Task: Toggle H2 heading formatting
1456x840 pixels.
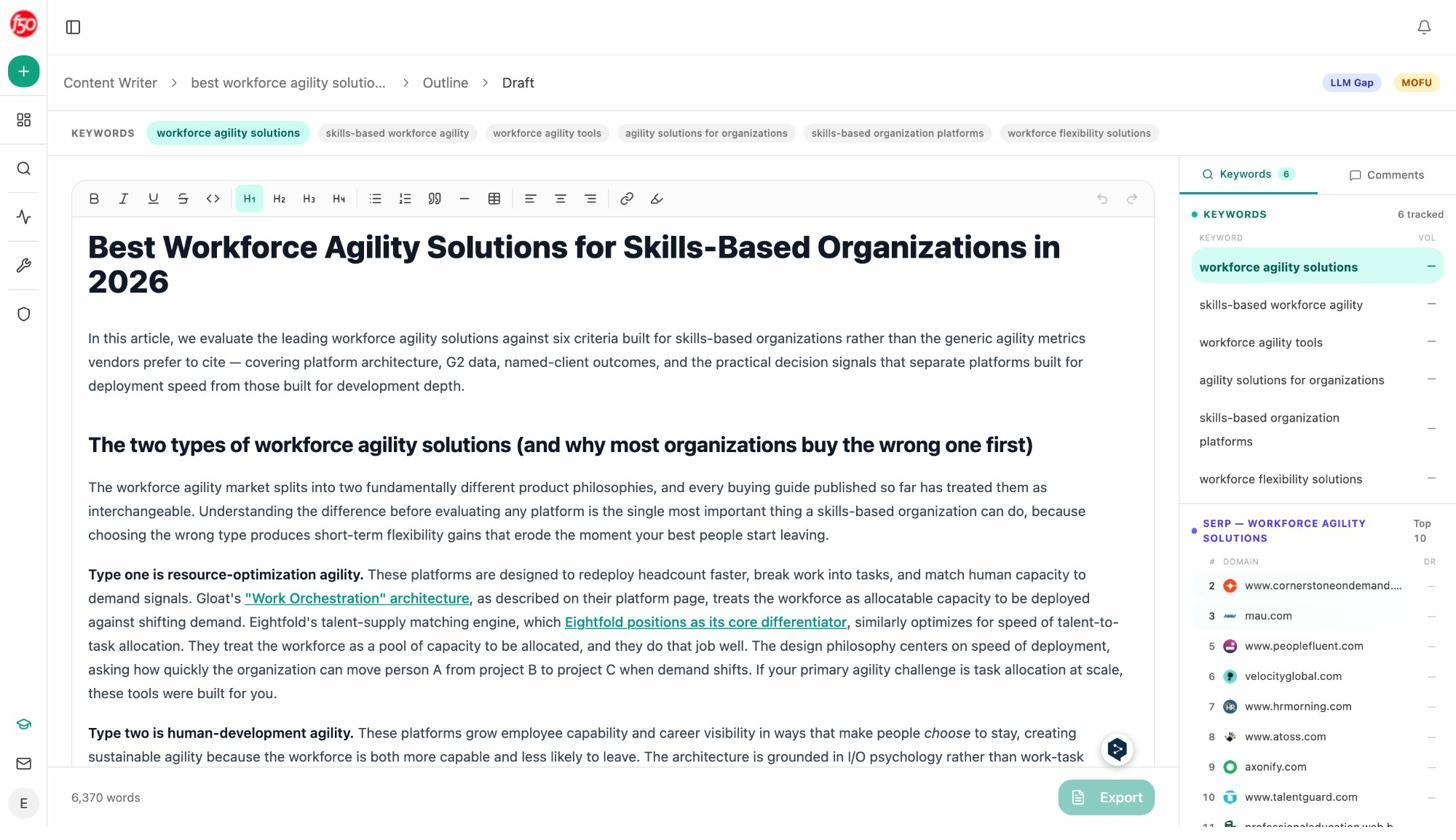Action: pos(279,198)
